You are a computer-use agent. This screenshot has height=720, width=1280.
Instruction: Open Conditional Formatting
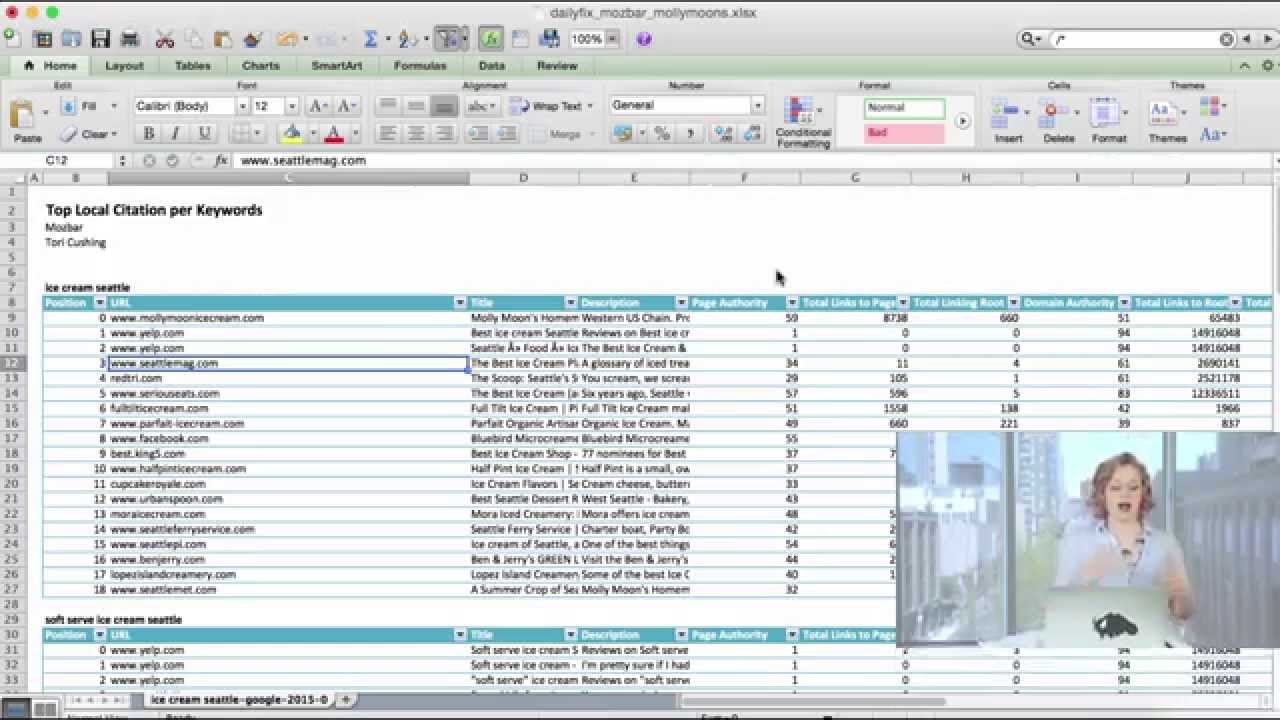tap(803, 122)
